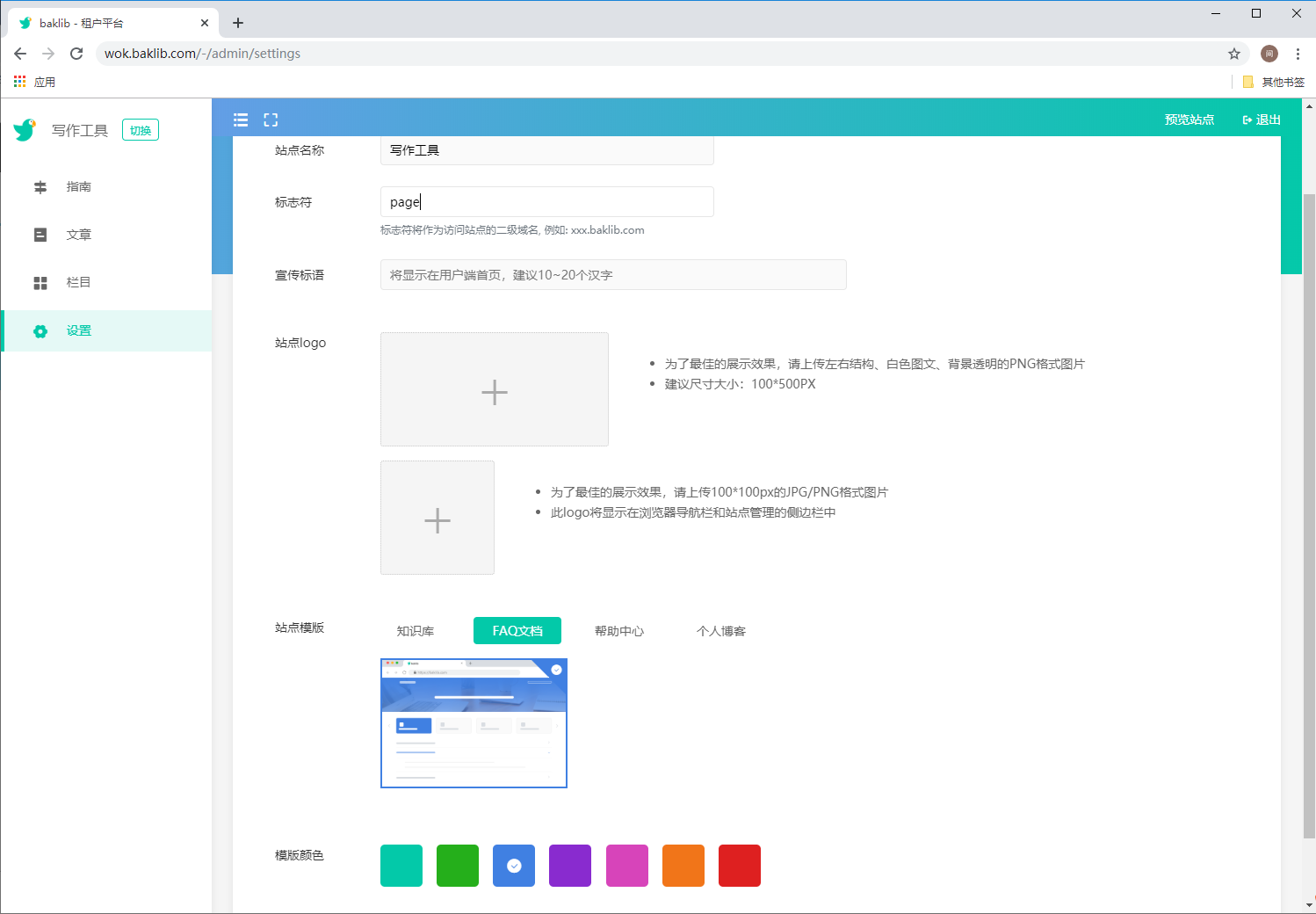Select 设置 in the sidebar
The height and width of the screenshot is (914, 1316).
106,330
